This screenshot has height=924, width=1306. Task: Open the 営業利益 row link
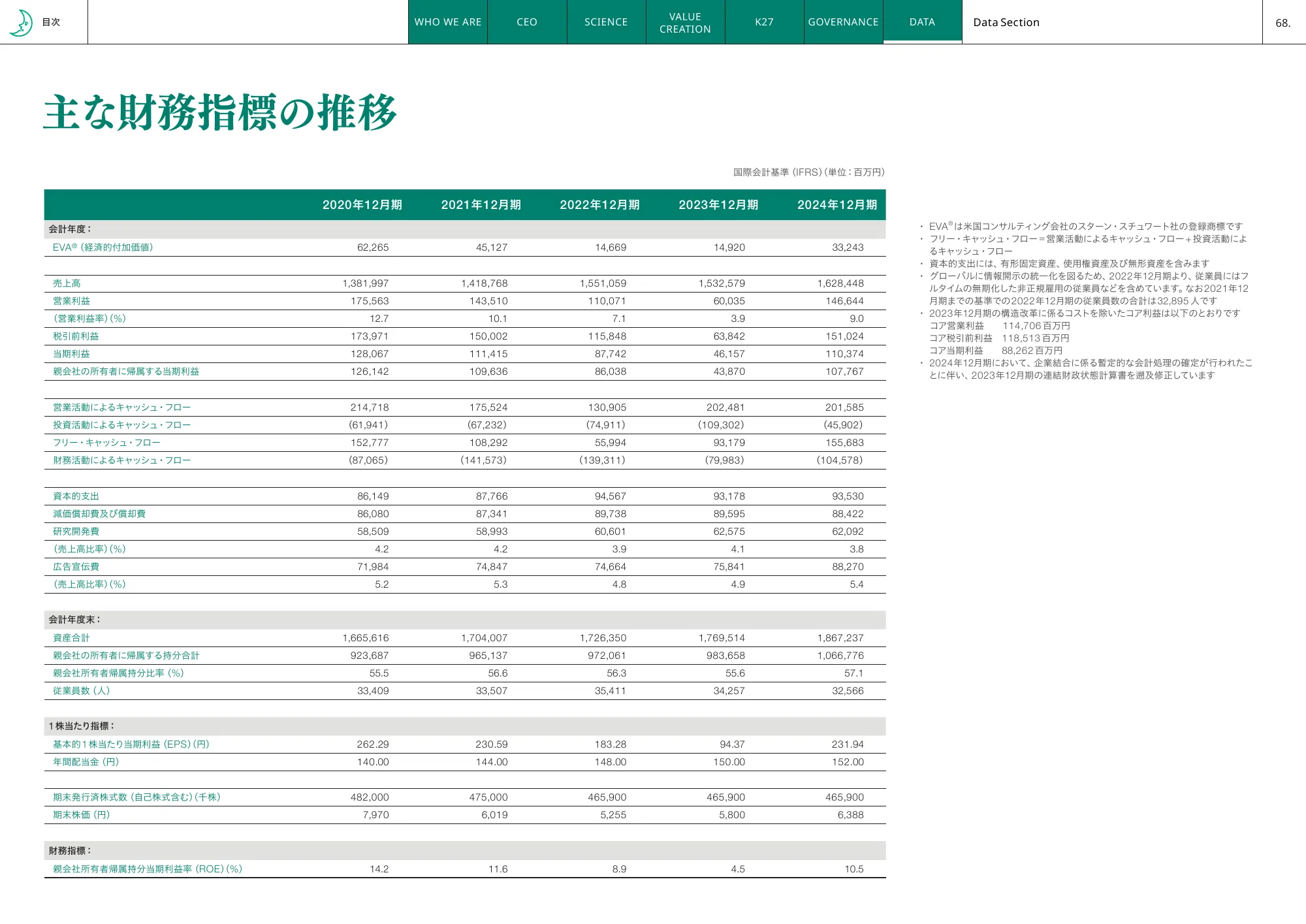tap(73, 301)
